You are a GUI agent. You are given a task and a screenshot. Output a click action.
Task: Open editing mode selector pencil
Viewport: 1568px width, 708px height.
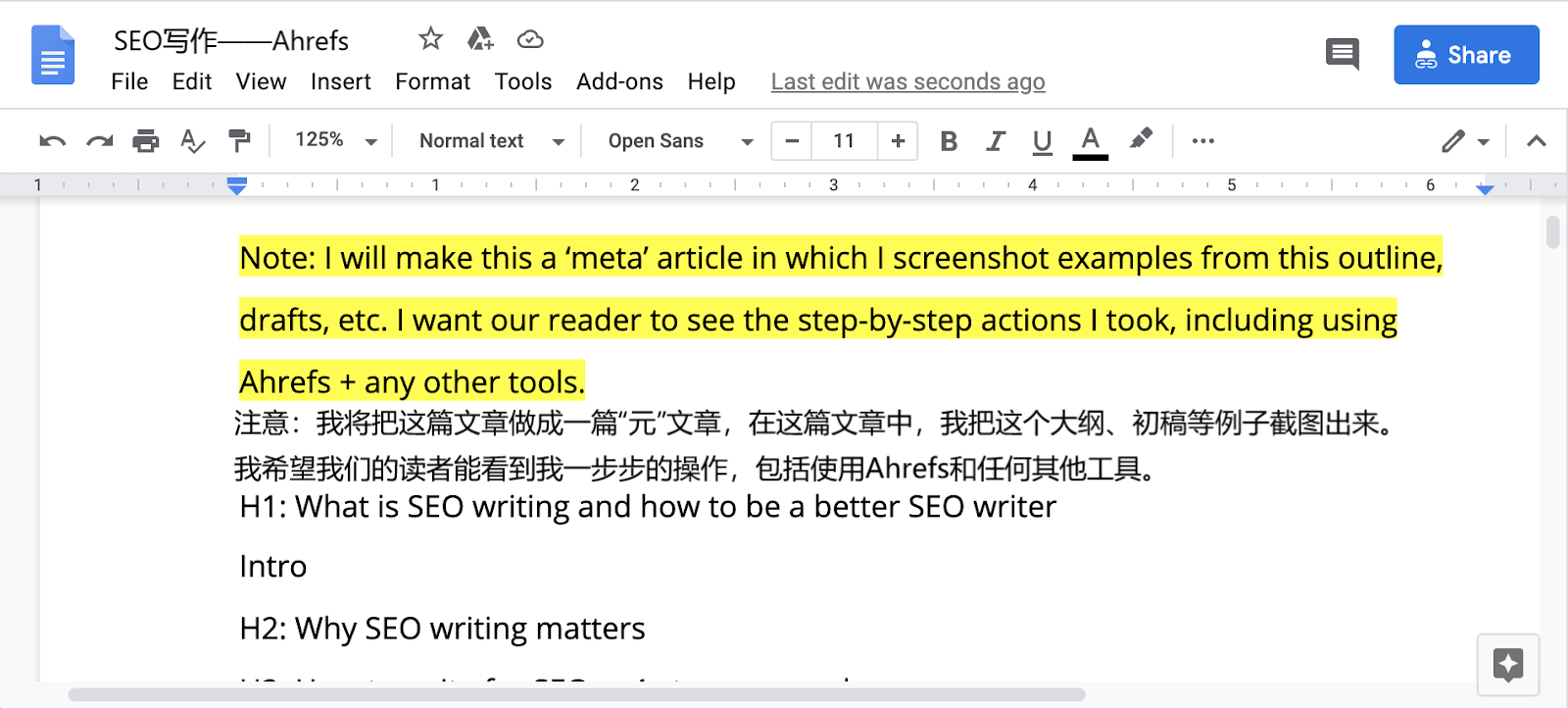[1465, 141]
